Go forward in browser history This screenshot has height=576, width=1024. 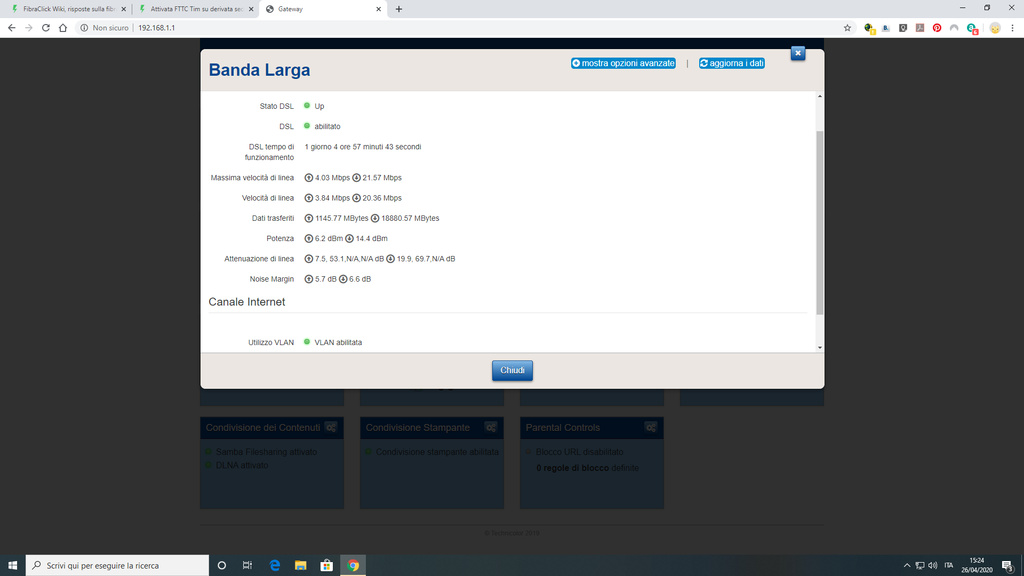29,28
